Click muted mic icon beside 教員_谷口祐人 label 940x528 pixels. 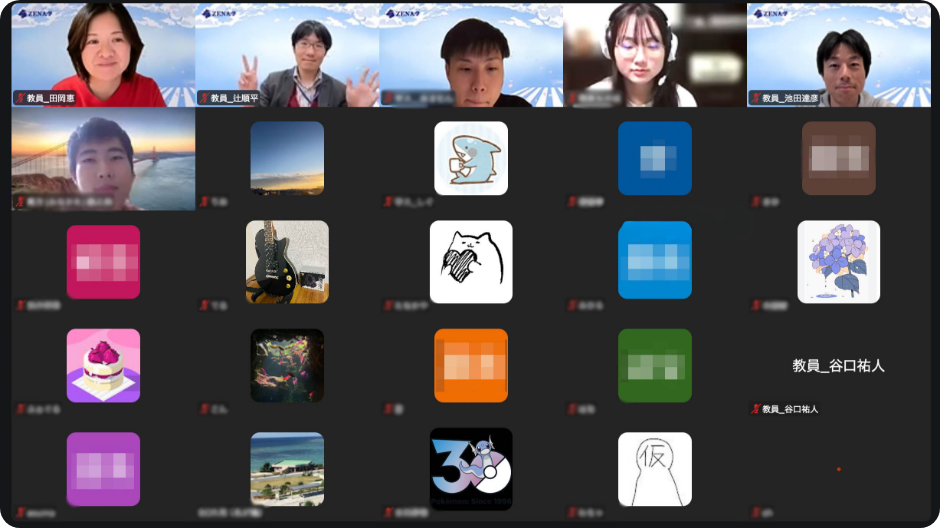click(x=755, y=409)
